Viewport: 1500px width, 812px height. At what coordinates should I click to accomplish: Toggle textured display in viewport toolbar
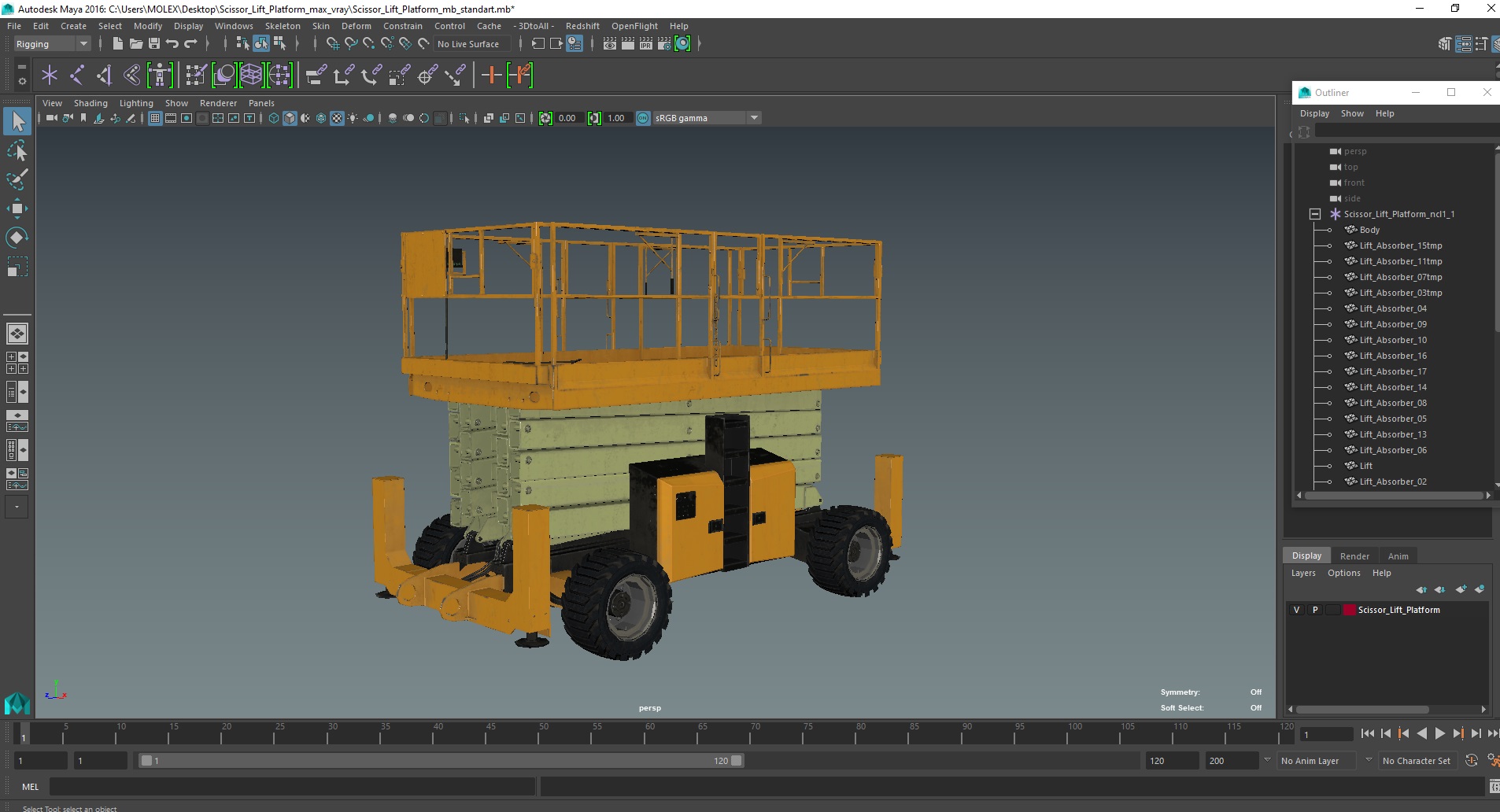tap(337, 118)
